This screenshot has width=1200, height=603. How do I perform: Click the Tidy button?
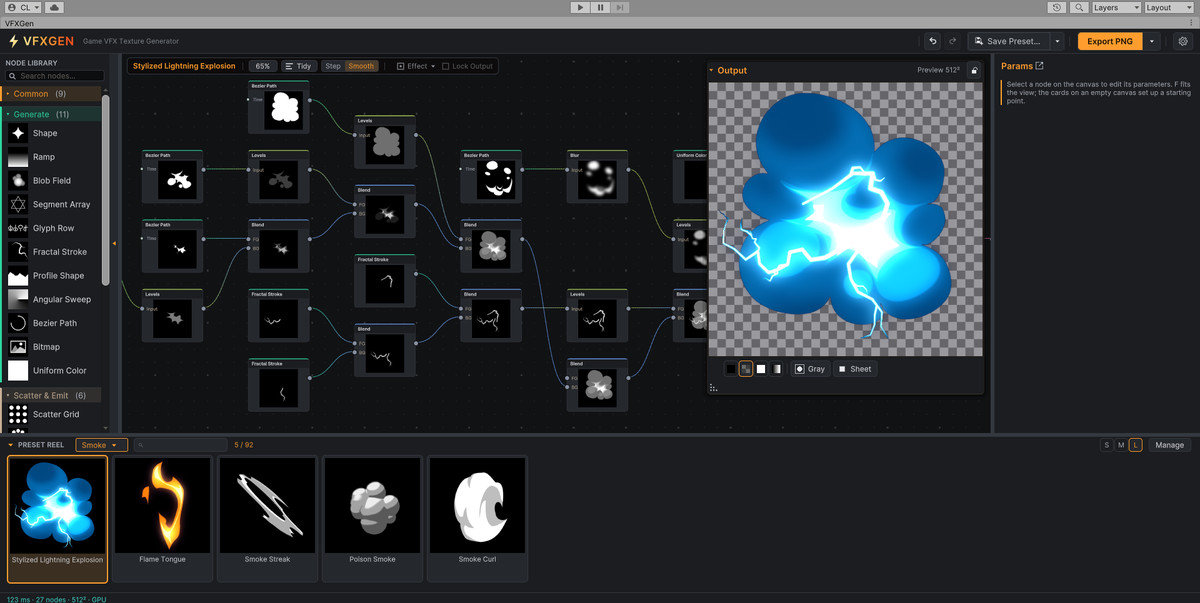coord(298,66)
